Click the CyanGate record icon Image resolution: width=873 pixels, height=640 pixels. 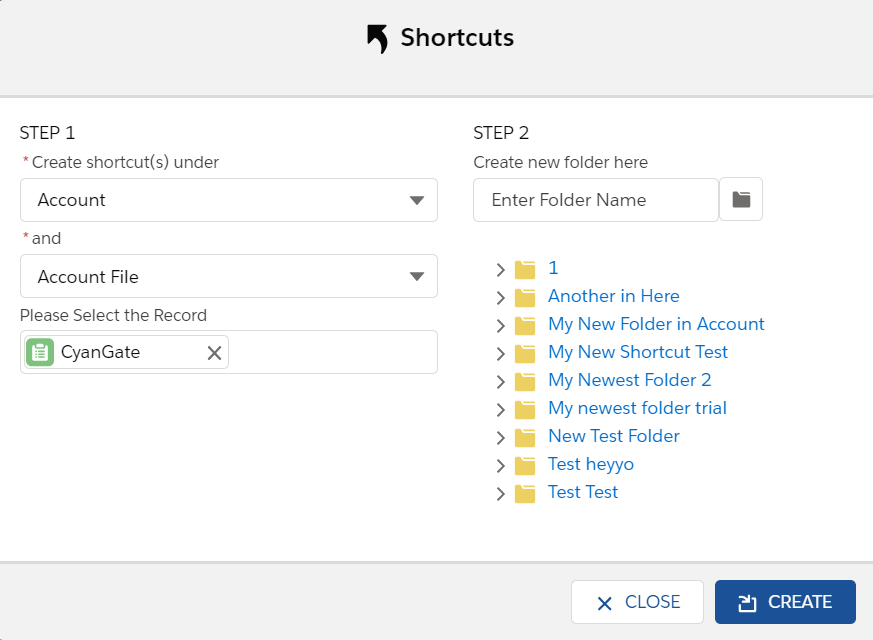point(40,352)
